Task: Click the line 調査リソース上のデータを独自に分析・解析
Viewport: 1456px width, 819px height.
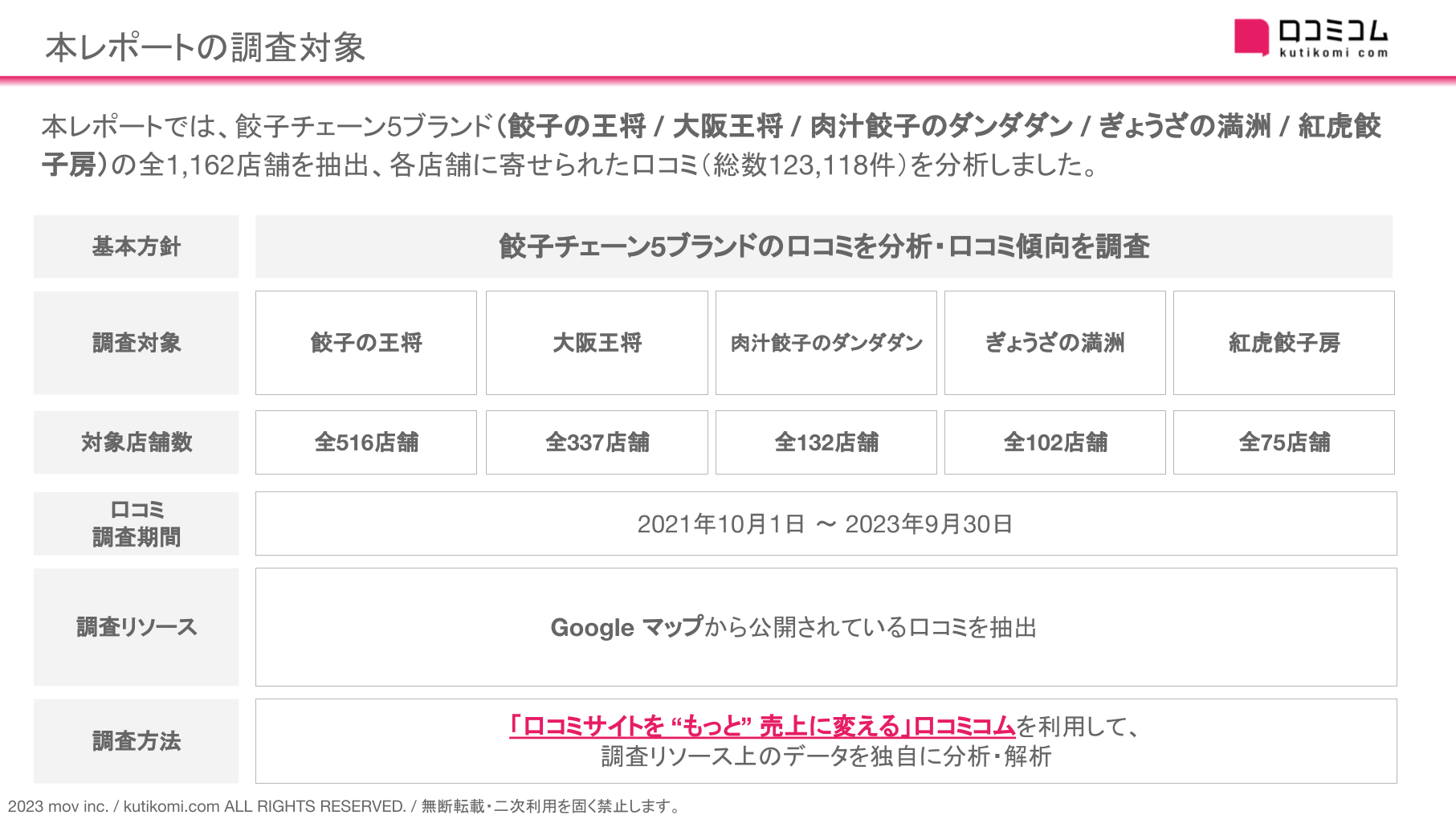Action: click(x=826, y=756)
